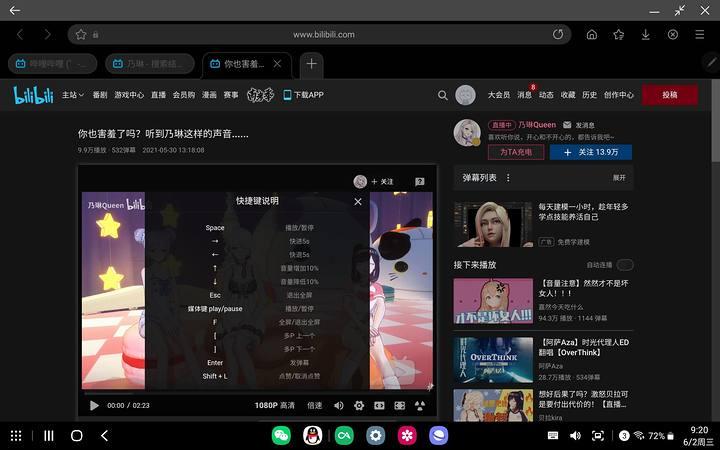Click the 为TA充电 button

(x=516, y=152)
